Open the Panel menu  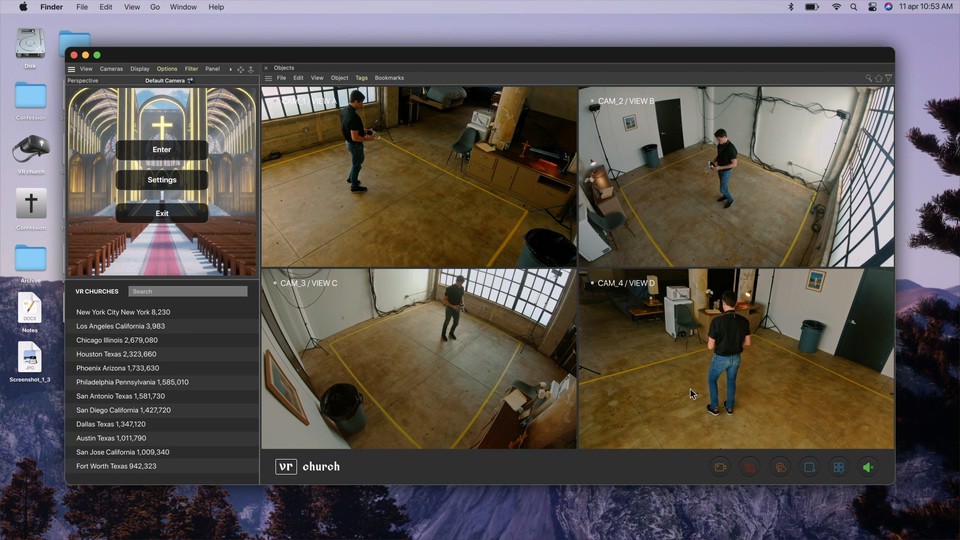[x=212, y=69]
